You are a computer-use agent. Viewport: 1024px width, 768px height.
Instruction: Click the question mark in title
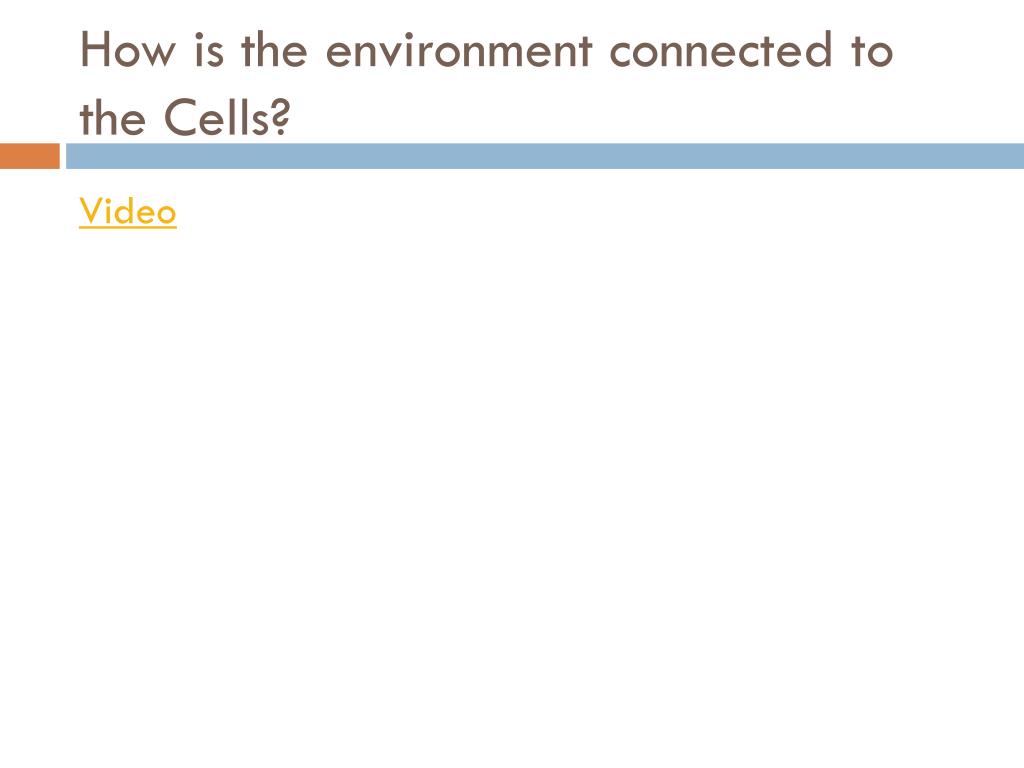pyautogui.click(x=280, y=118)
